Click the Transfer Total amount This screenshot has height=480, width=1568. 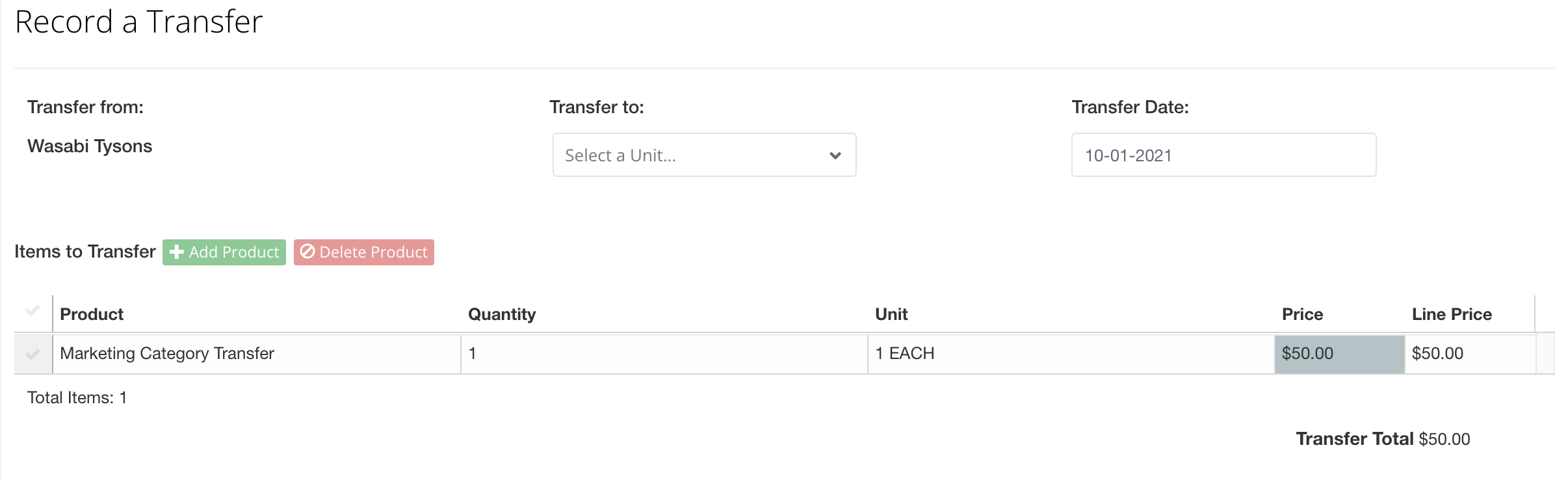1444,439
